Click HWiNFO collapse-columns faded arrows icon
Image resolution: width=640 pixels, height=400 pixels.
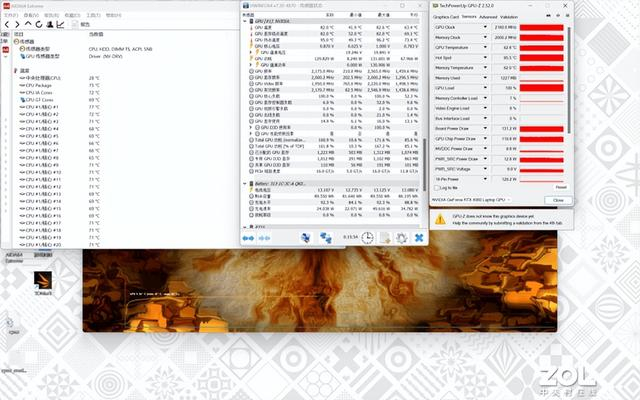click(264, 238)
